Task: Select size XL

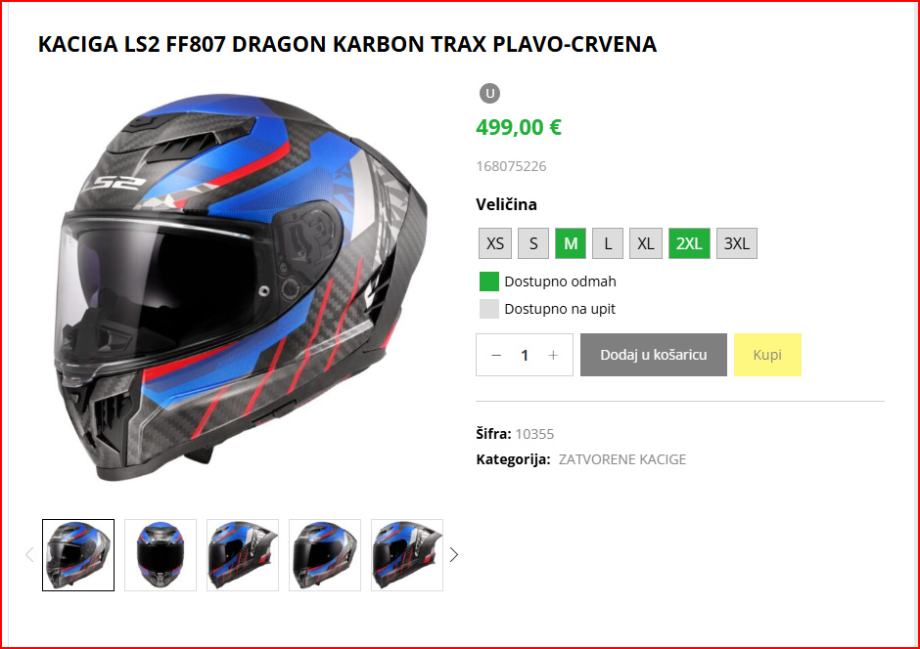Action: (x=645, y=243)
